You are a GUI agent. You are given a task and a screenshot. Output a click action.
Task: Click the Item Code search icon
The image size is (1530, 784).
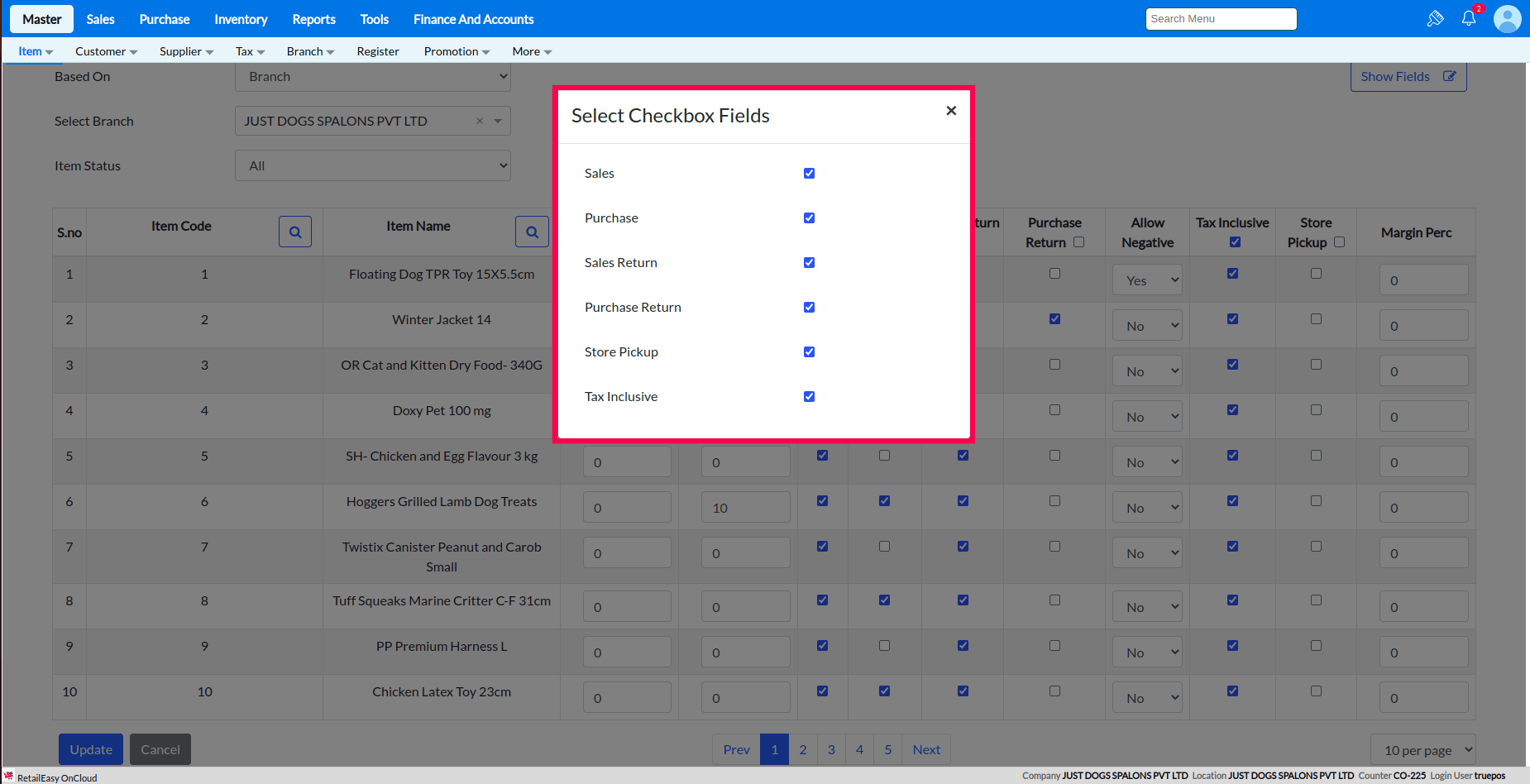[295, 232]
